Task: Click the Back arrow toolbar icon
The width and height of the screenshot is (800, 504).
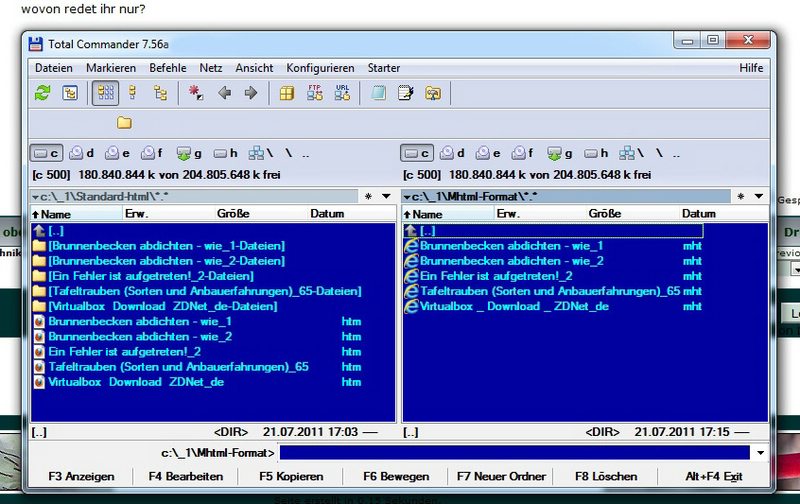Action: pos(224,93)
